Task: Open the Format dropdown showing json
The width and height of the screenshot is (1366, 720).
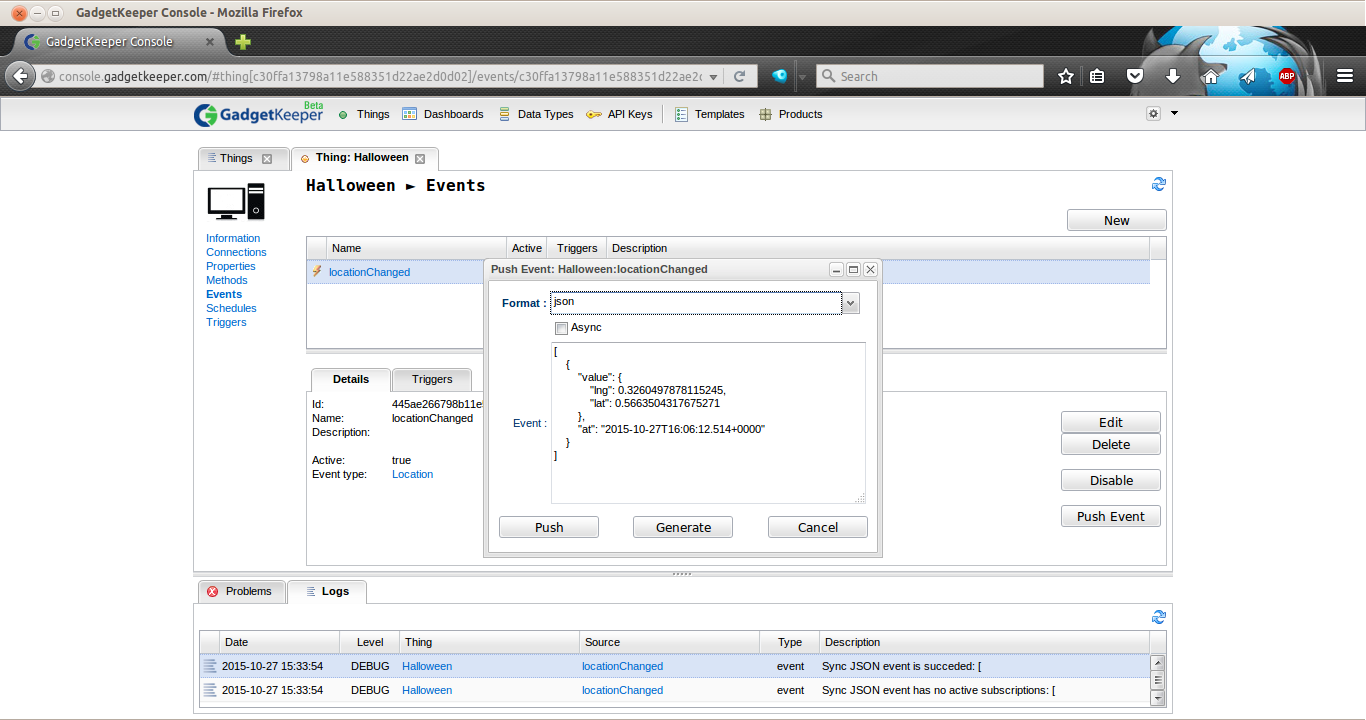Action: click(849, 302)
